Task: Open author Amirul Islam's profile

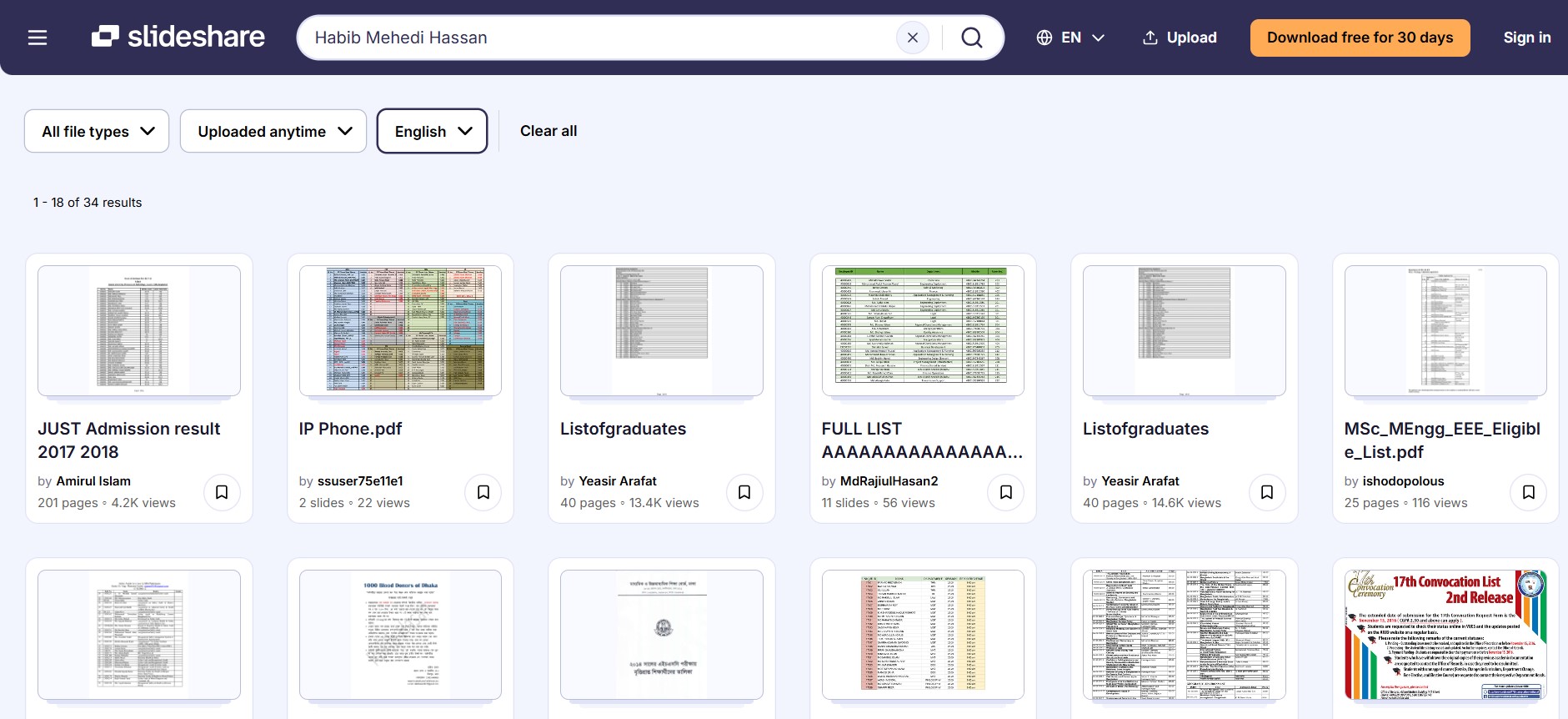Action: (93, 481)
